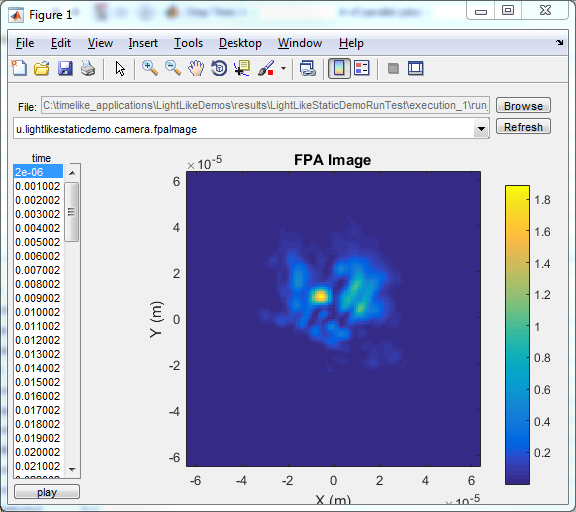Screen dimensions: 576x512
Task: Click the Refresh button
Action: pyautogui.click(x=523, y=127)
